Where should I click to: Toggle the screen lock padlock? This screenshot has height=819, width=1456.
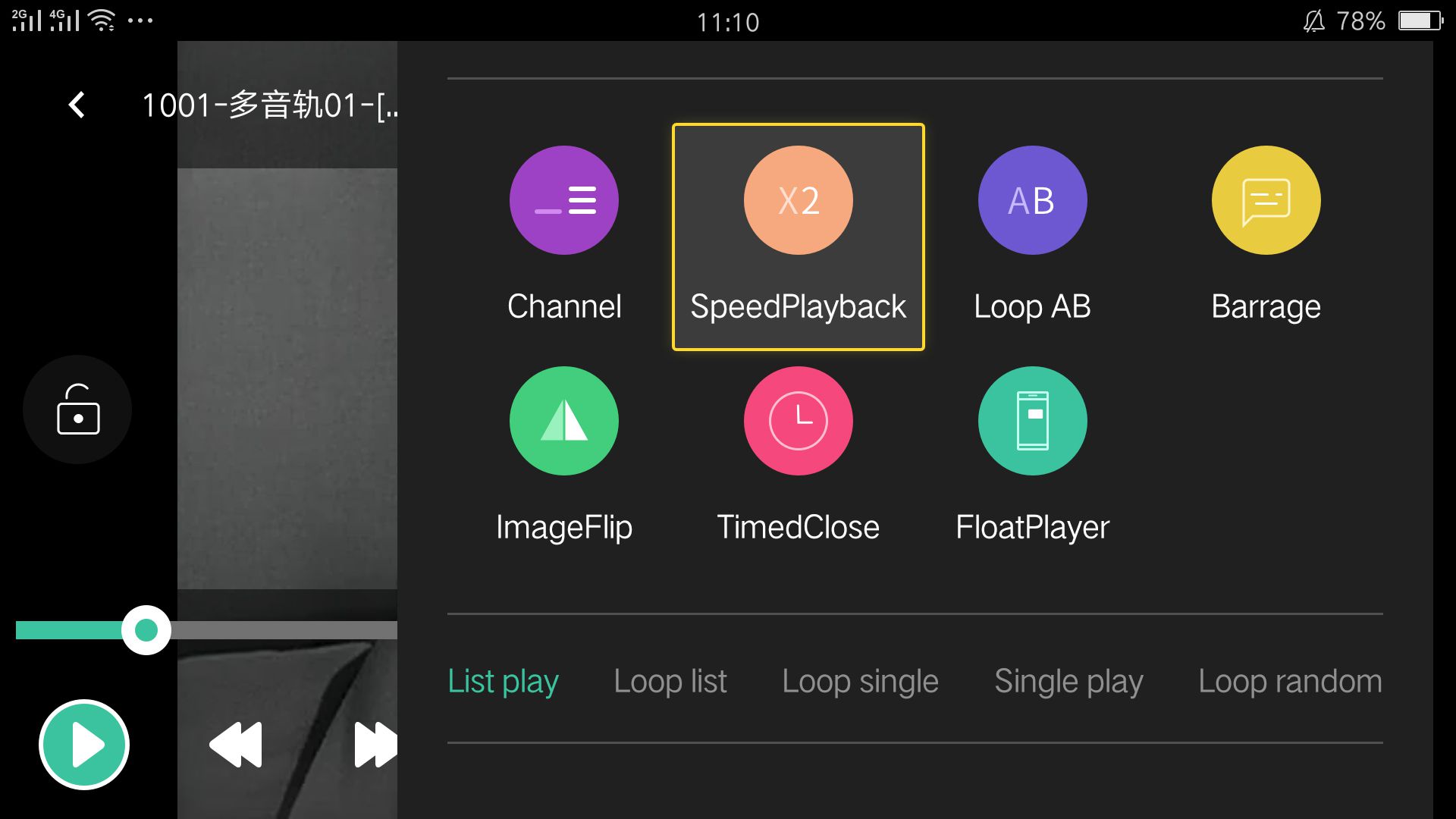pyautogui.click(x=77, y=410)
